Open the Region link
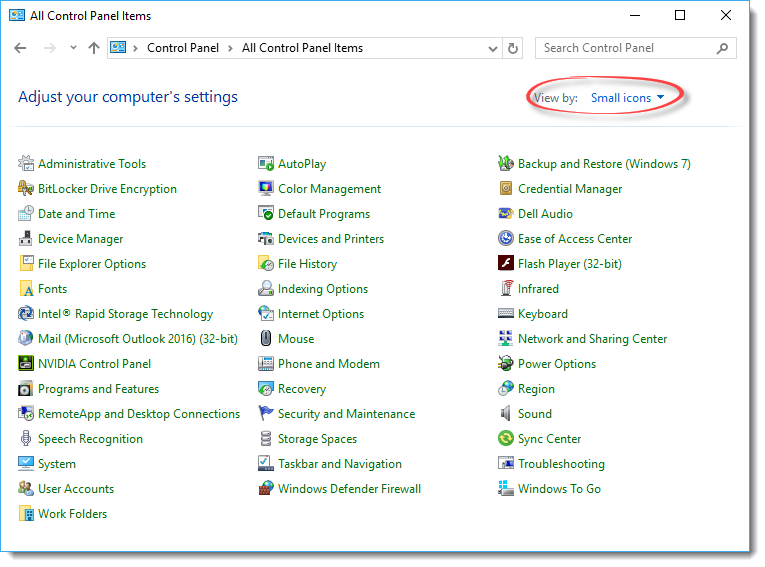 (x=536, y=389)
